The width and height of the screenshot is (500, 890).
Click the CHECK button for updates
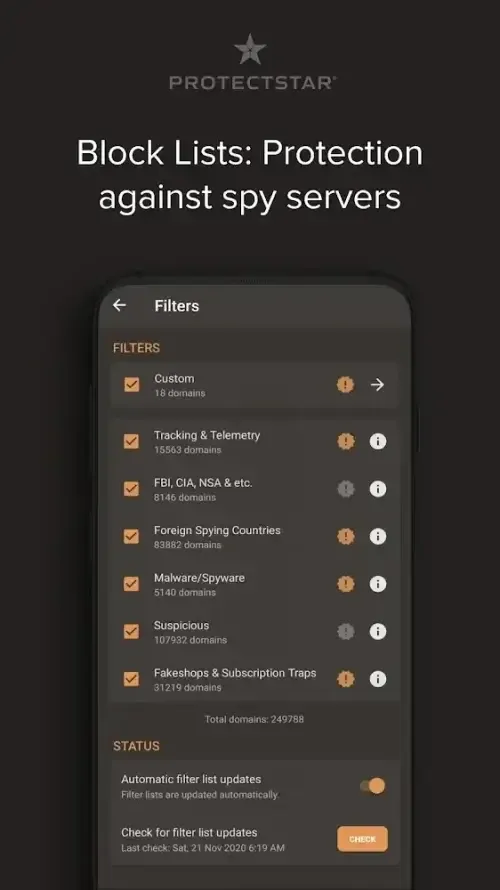(363, 839)
